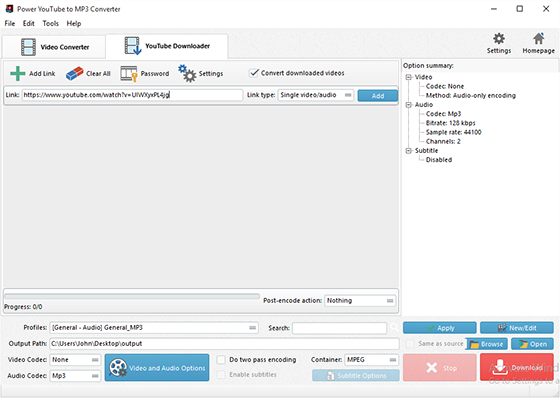Open the Video Codec dropdown
Viewport: 560px width, 398px height.
[75, 360]
